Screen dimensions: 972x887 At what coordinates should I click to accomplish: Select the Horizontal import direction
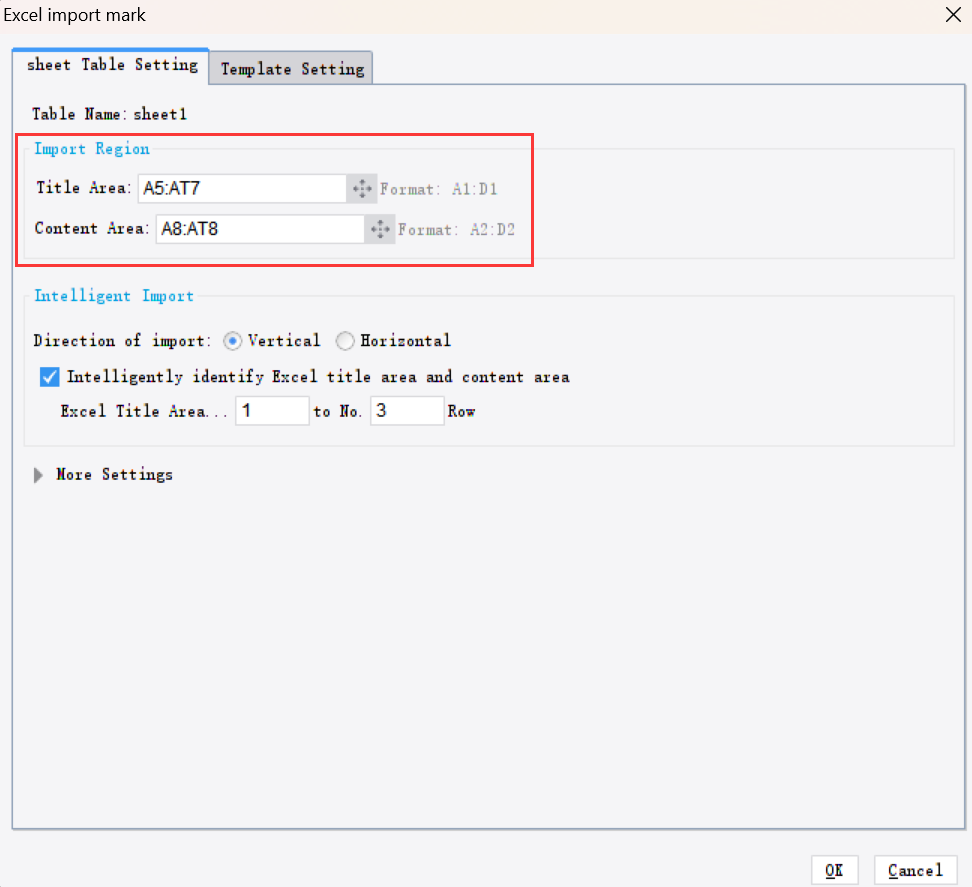pos(345,340)
